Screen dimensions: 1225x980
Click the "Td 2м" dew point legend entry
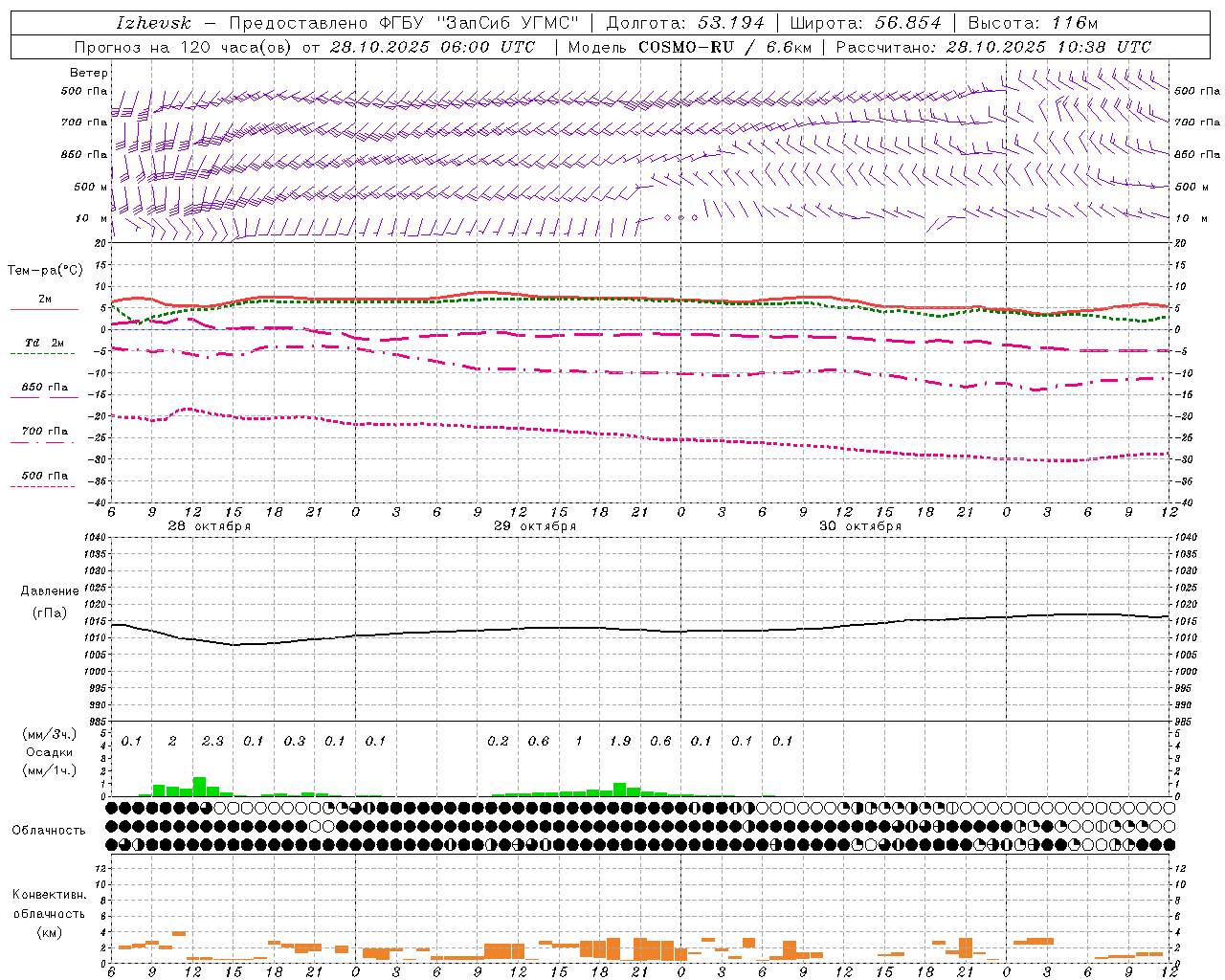point(45,343)
